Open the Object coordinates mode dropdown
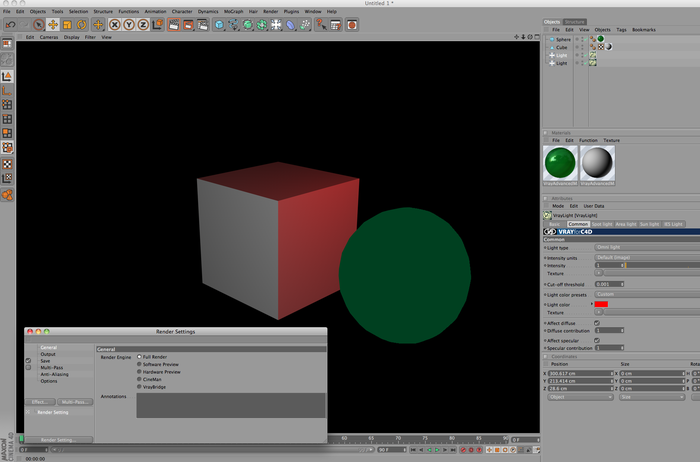Screen dimensions: 700x462 pos(579,397)
